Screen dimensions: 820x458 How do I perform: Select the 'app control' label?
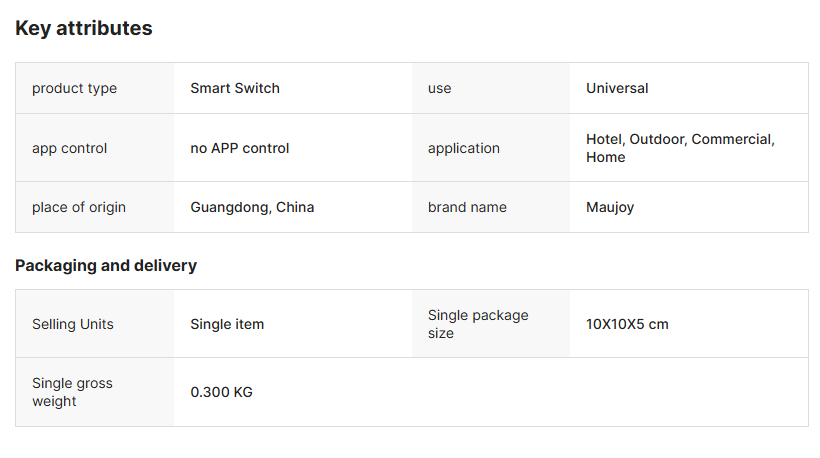click(69, 148)
